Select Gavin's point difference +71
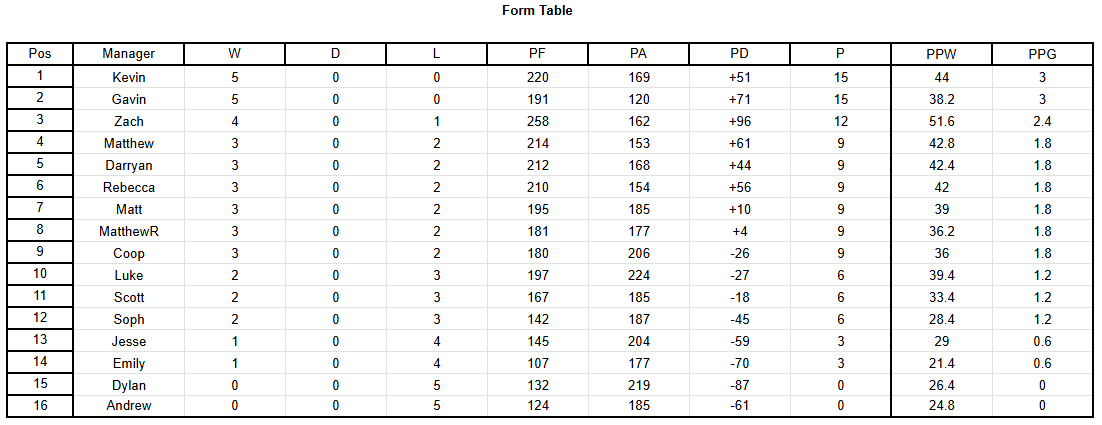The image size is (1102, 425). tap(739, 99)
